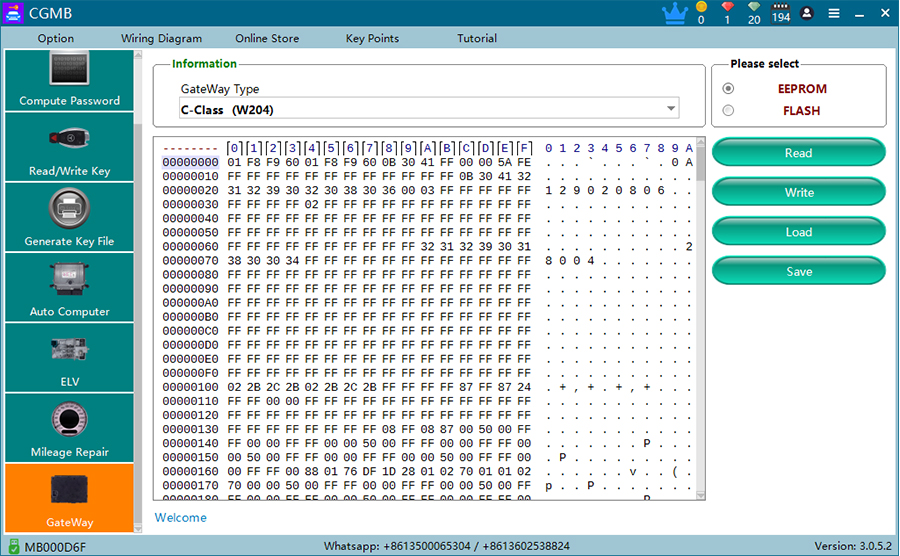This screenshot has height=556, width=900.
Task: Select the FLASH radio button
Action: 728,111
